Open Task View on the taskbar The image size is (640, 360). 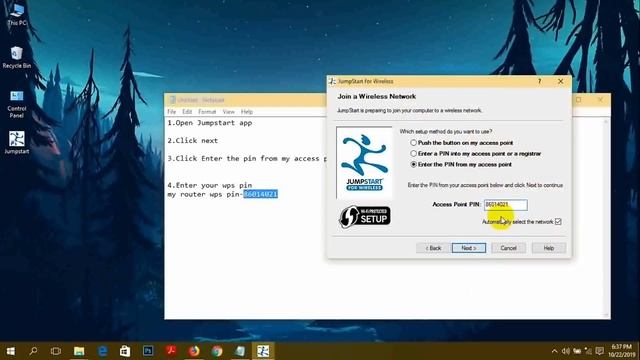[56, 351]
